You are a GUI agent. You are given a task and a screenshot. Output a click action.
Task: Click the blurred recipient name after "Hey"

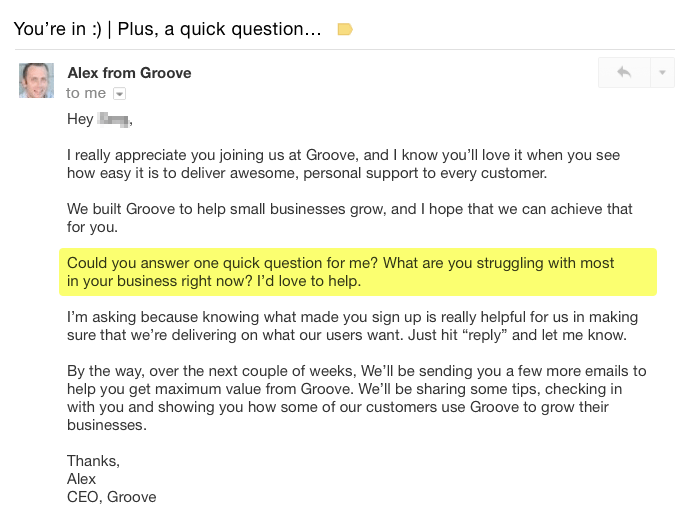coord(113,119)
